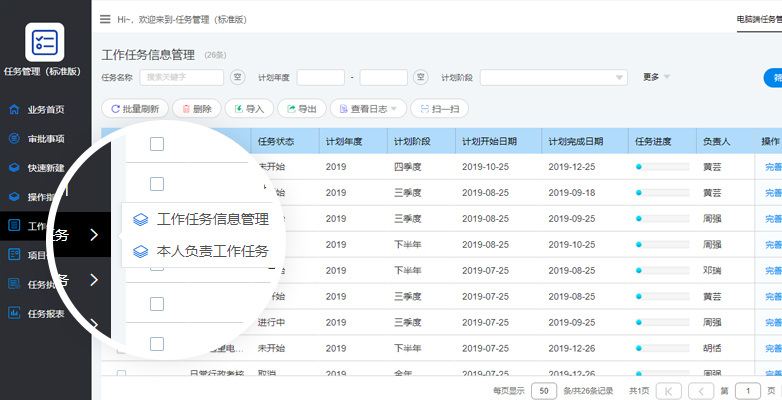Click the task management app logo

click(45, 42)
